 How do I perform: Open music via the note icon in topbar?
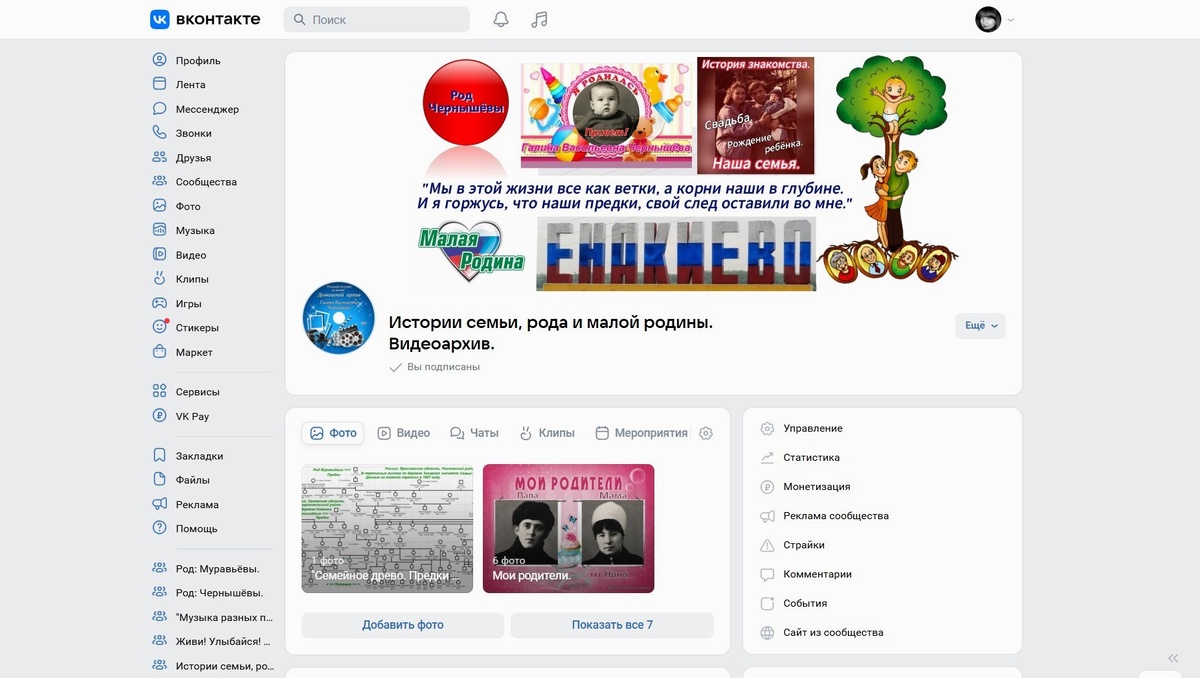pyautogui.click(x=538, y=18)
